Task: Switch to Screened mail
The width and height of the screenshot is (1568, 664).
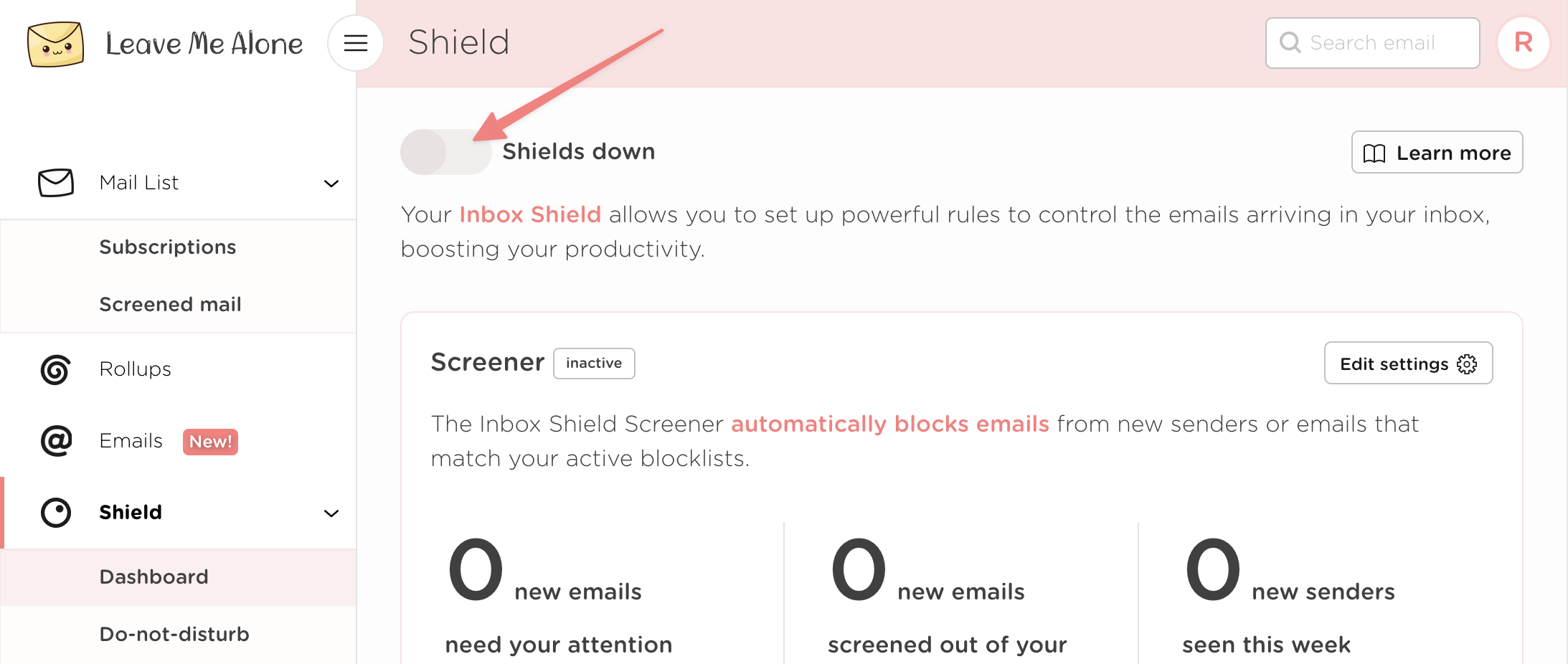Action: tap(170, 304)
